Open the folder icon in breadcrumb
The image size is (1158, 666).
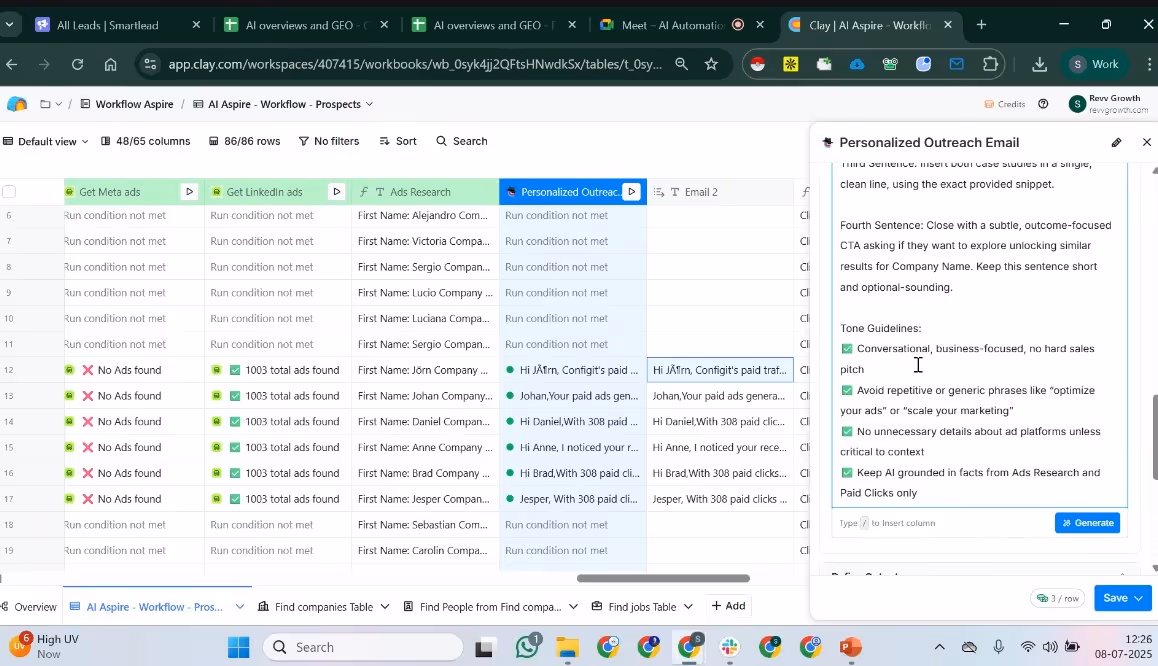45,104
